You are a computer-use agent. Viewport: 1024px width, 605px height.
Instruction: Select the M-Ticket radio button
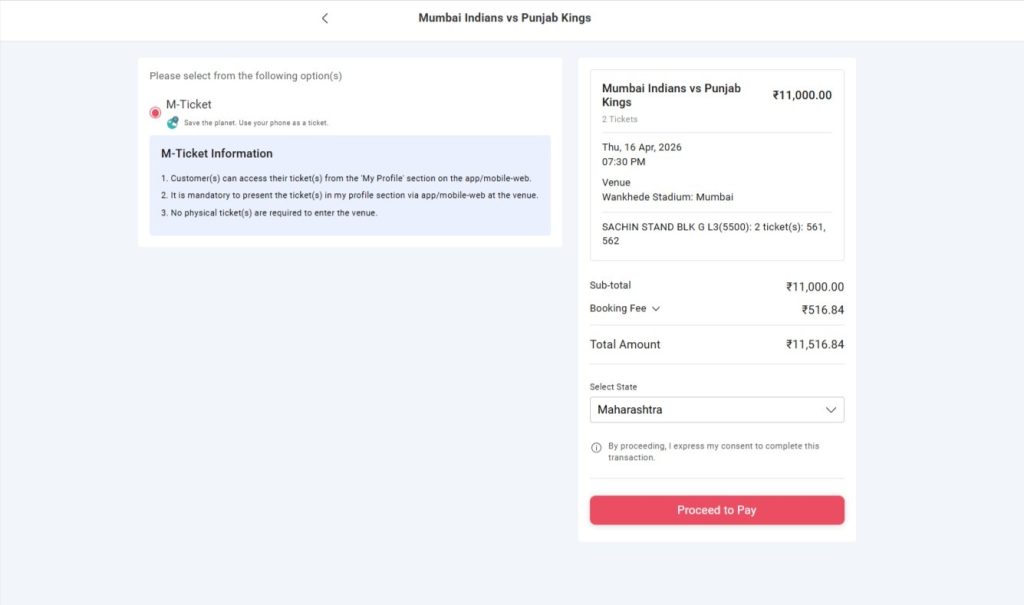pyautogui.click(x=155, y=112)
